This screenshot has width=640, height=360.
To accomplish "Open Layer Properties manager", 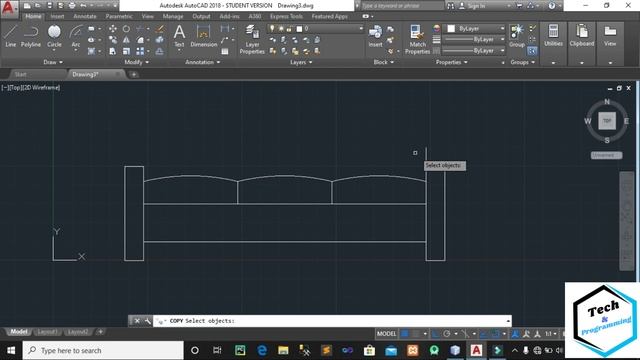I will pos(252,39).
